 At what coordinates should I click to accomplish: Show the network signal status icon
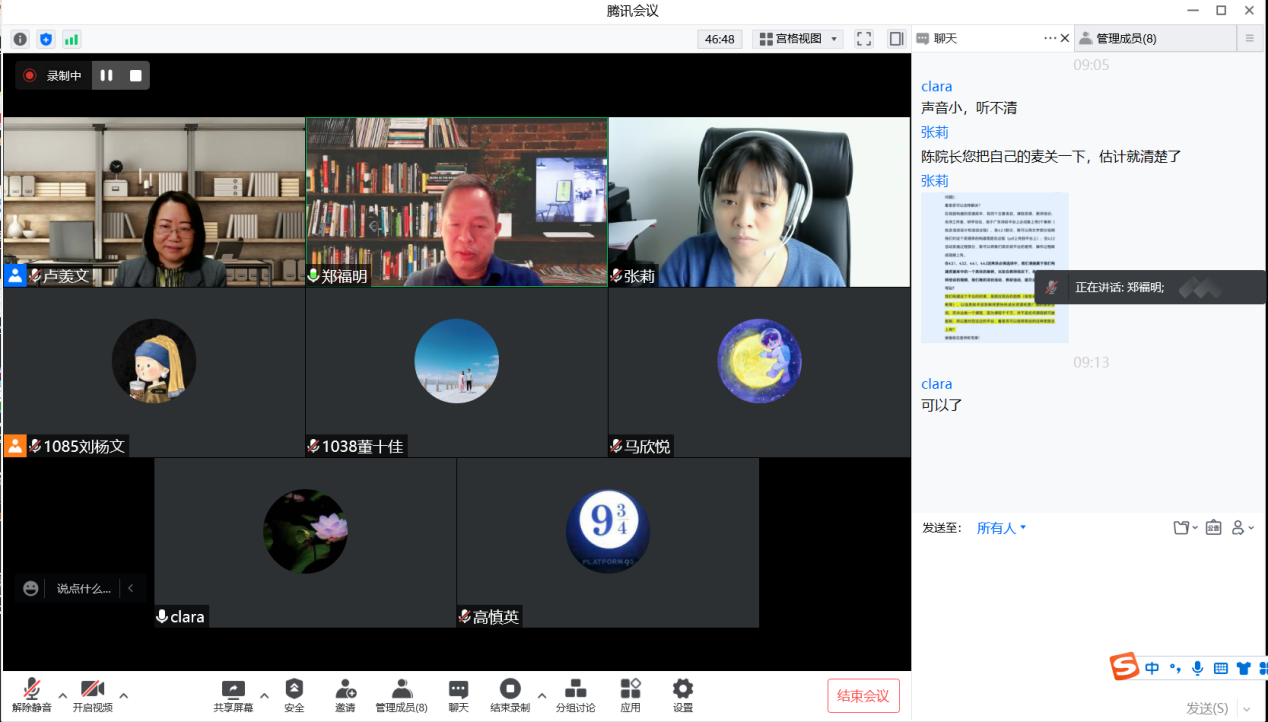pos(71,39)
